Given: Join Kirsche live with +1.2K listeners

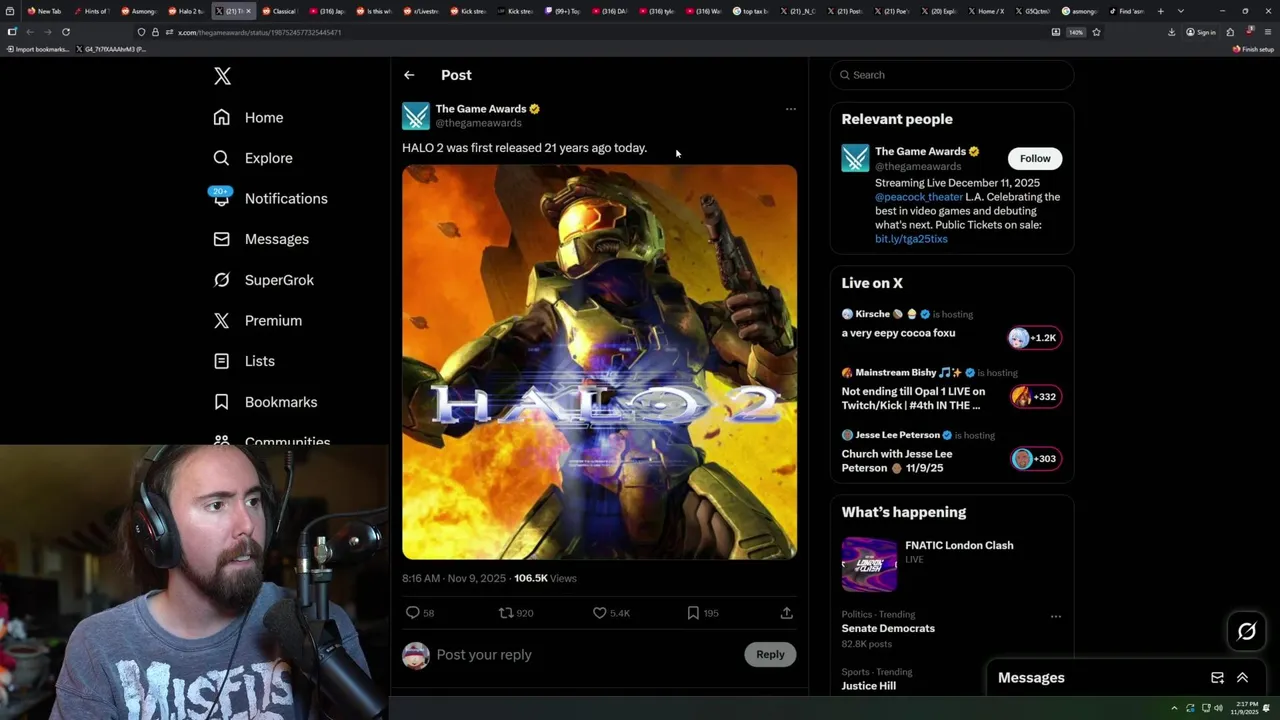Looking at the screenshot, I should (x=1035, y=338).
